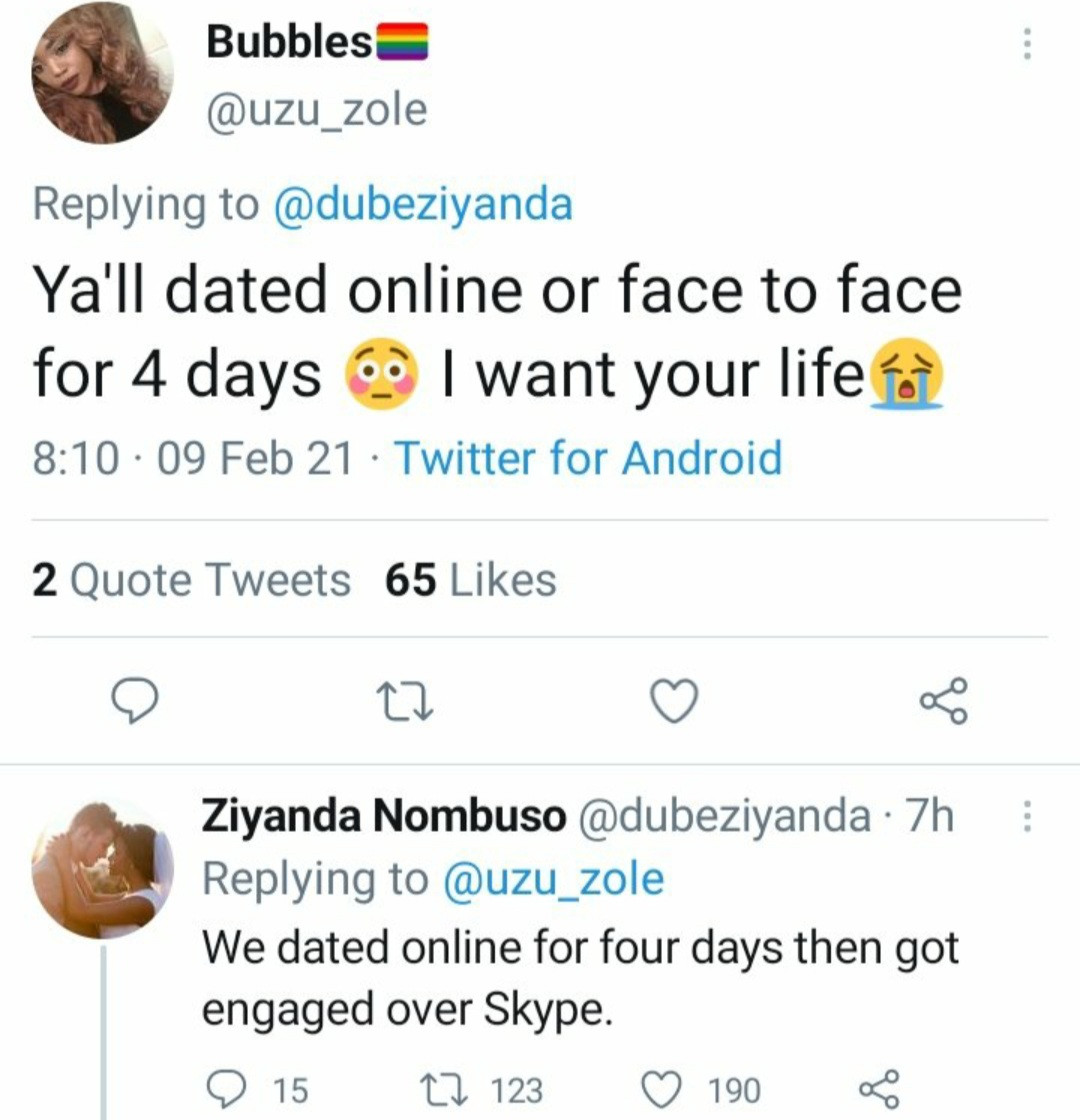The width and height of the screenshot is (1080, 1120).
Task: Retweet the main tweet by Bubbles
Action: coord(406,702)
